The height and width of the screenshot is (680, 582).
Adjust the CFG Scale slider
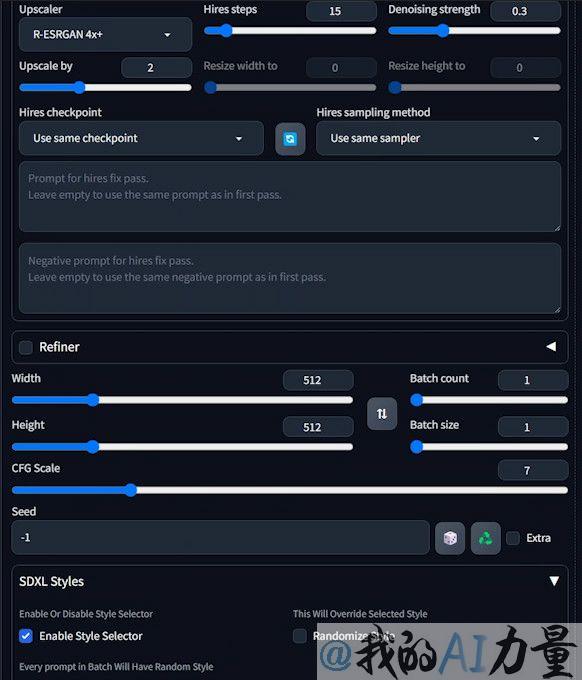click(x=290, y=490)
